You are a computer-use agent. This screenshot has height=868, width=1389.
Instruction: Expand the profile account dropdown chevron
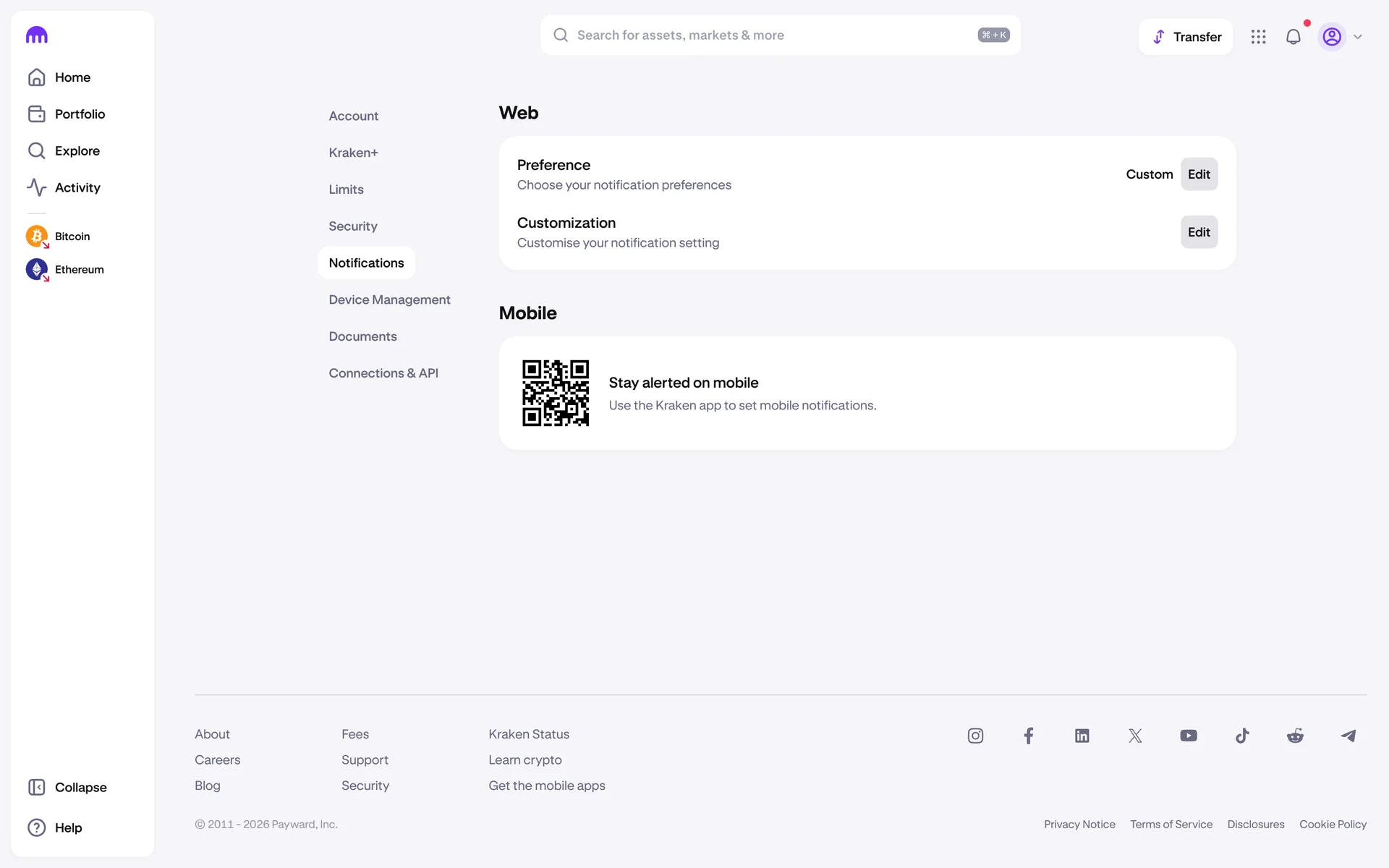1358,37
